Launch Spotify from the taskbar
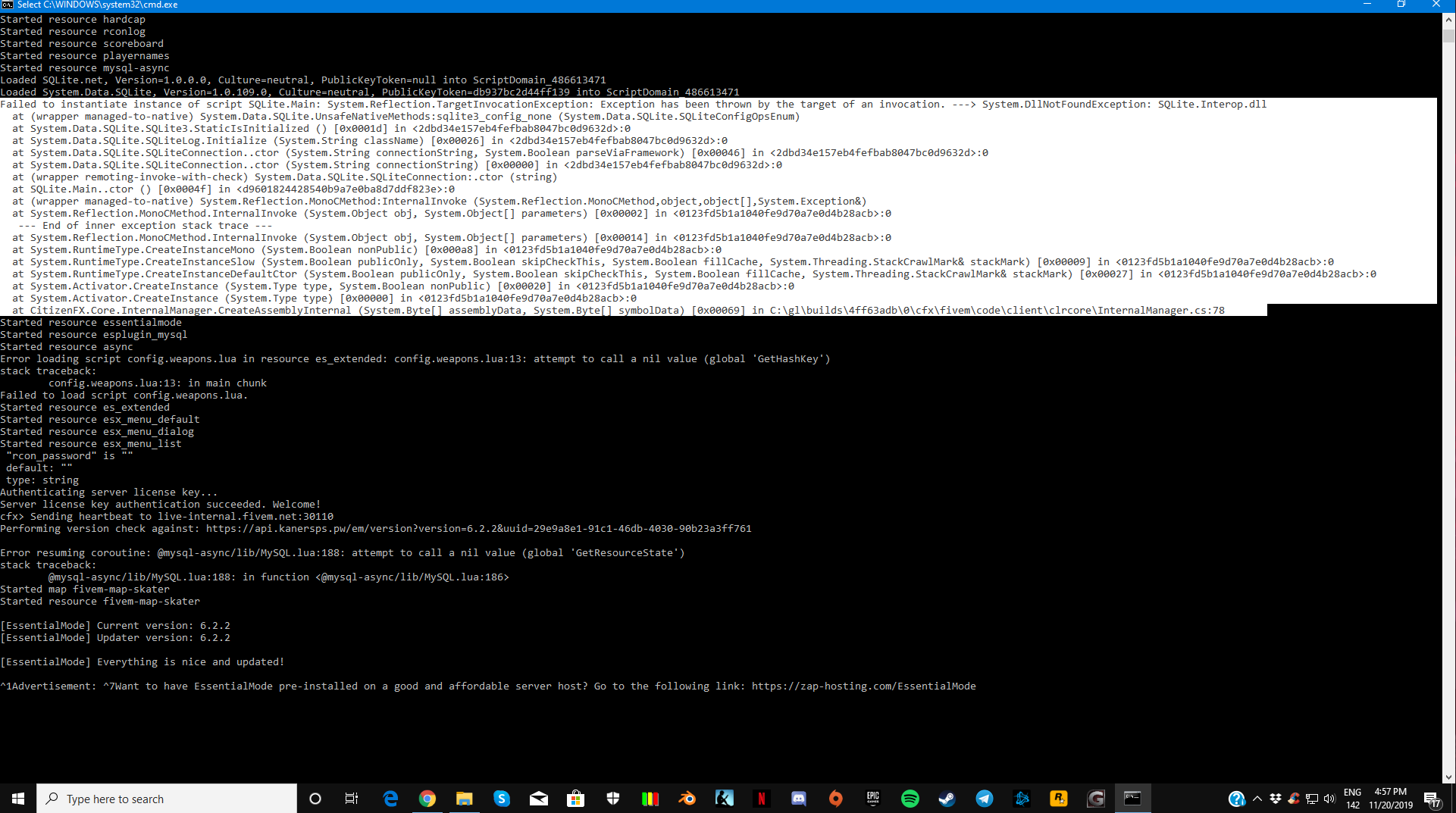Viewport: 1456px width, 813px height. [x=910, y=799]
